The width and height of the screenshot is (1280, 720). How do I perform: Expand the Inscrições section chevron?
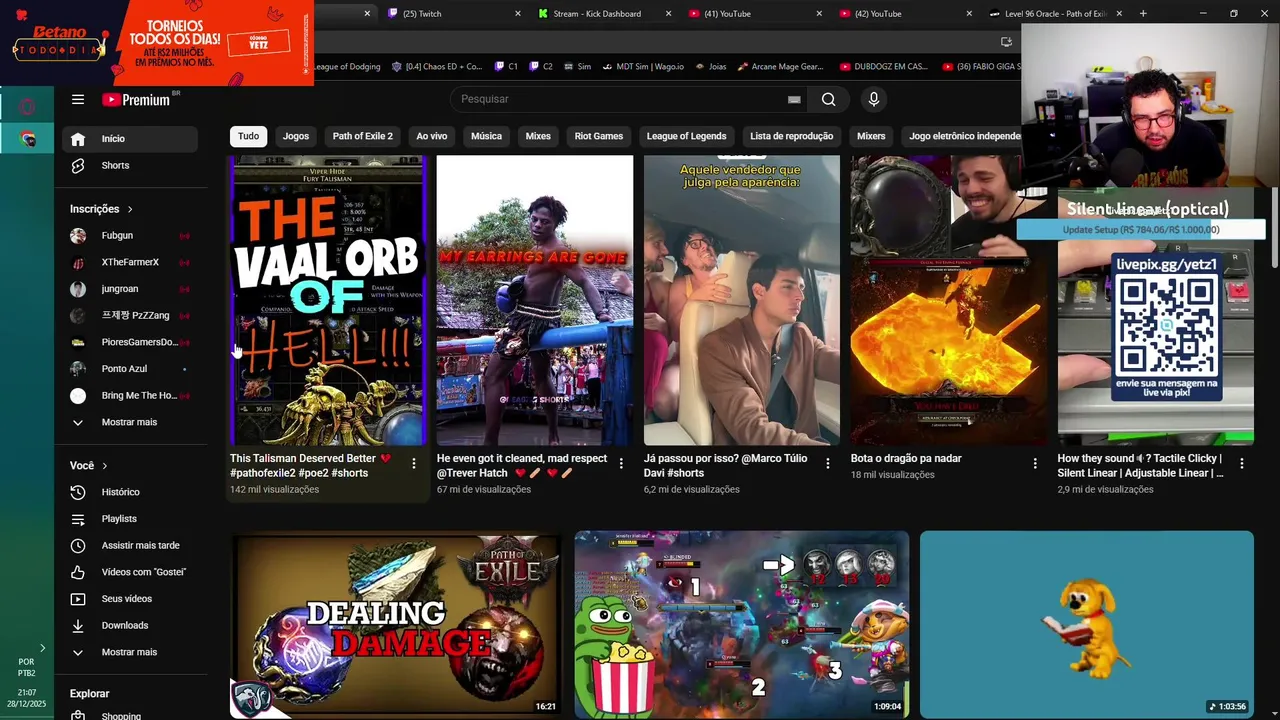pyautogui.click(x=130, y=209)
